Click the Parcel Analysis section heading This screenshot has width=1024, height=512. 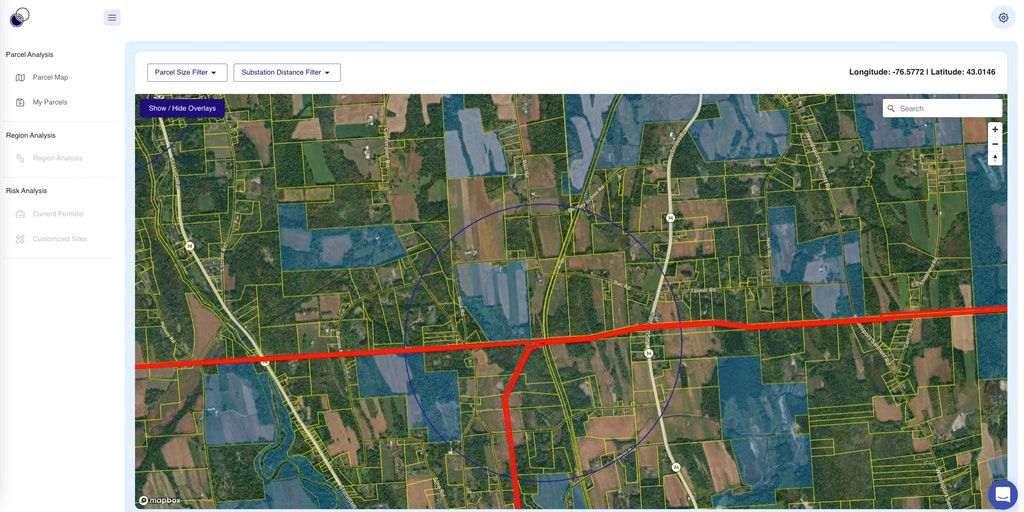pos(29,55)
